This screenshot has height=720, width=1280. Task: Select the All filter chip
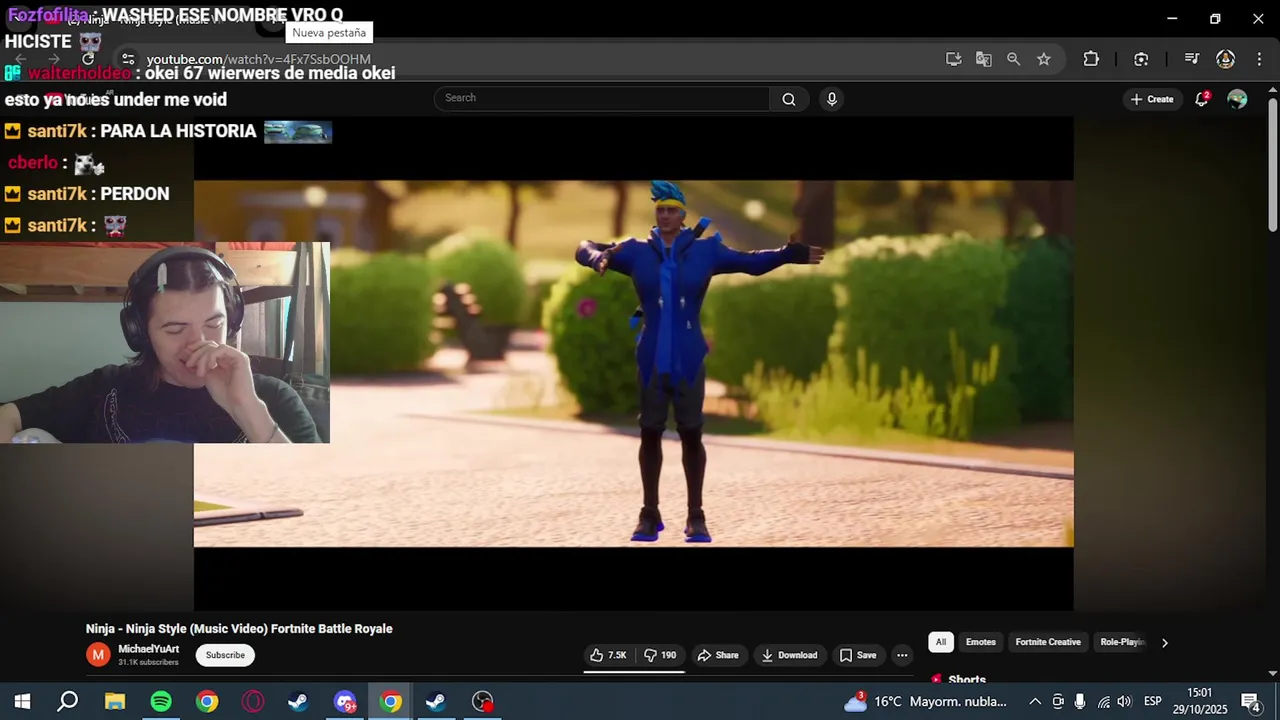940,642
